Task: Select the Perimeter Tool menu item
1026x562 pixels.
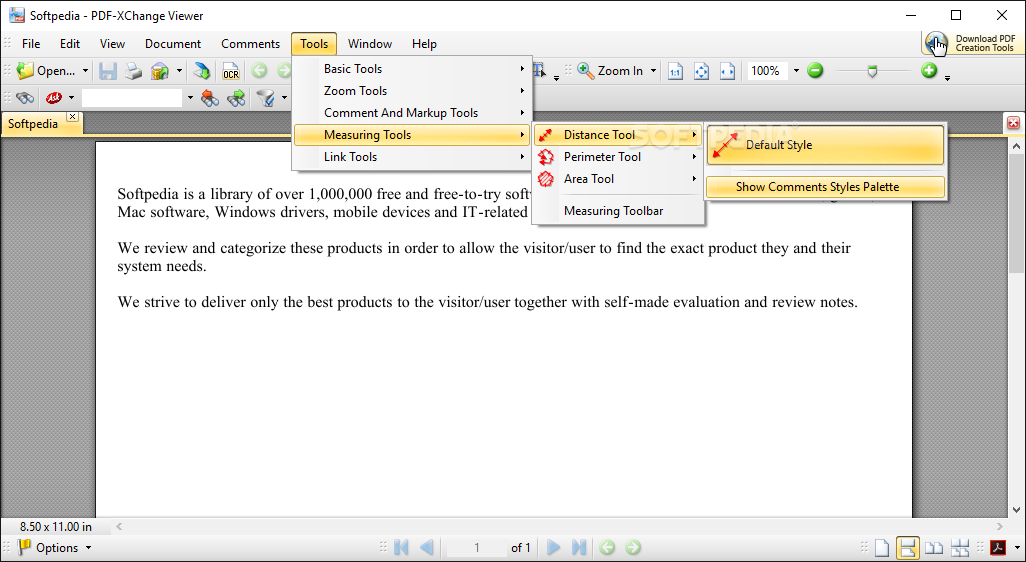Action: tap(618, 157)
